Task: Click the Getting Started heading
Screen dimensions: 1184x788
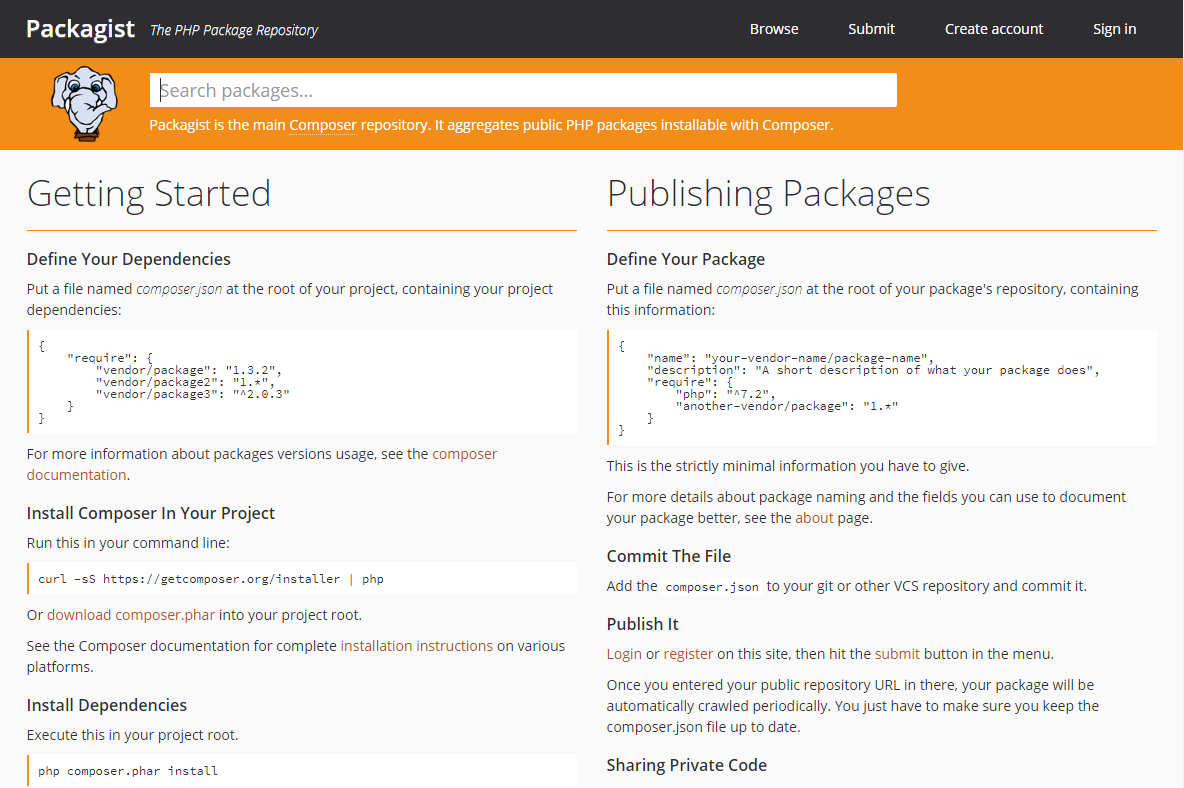Action: pyautogui.click(x=149, y=193)
